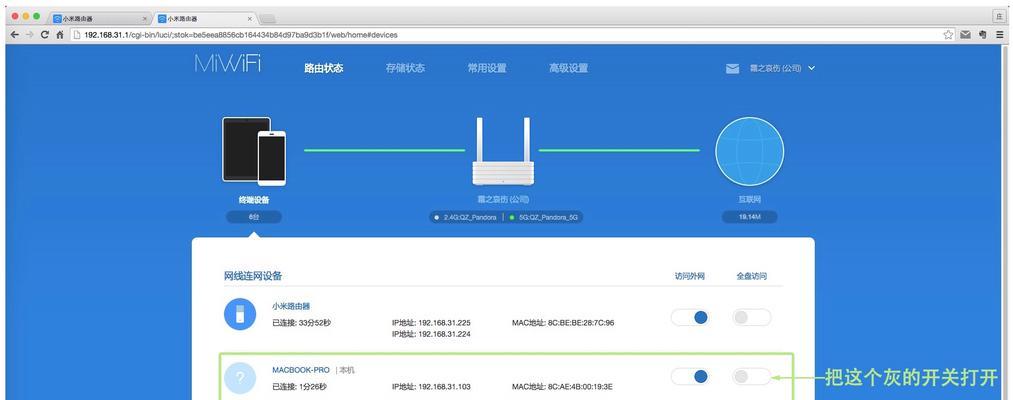Bookmark this page with the star icon

(948, 35)
